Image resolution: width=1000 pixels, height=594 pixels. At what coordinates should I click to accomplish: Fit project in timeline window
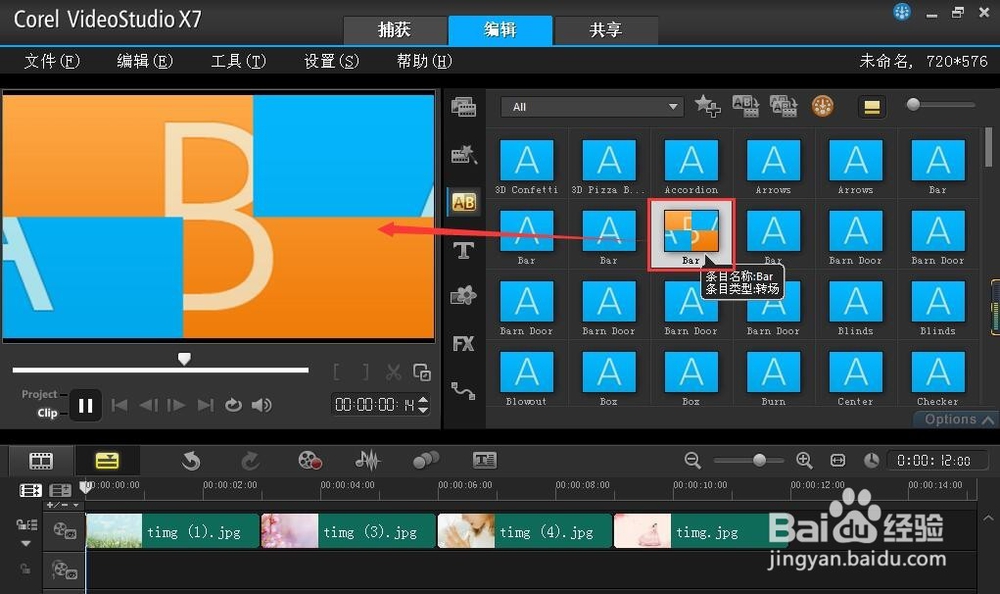[x=838, y=460]
